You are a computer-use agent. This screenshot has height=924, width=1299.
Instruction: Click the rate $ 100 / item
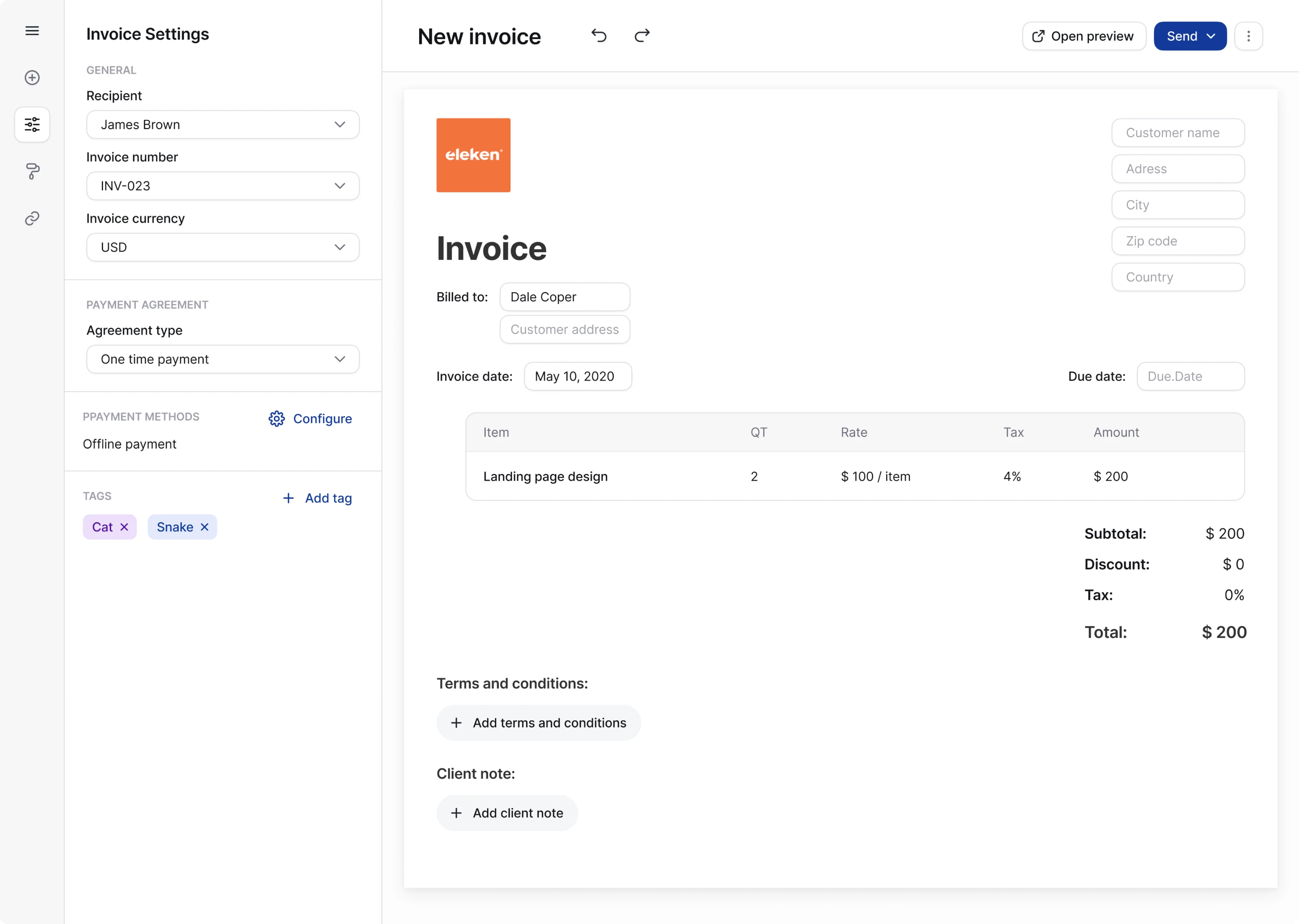875,476
